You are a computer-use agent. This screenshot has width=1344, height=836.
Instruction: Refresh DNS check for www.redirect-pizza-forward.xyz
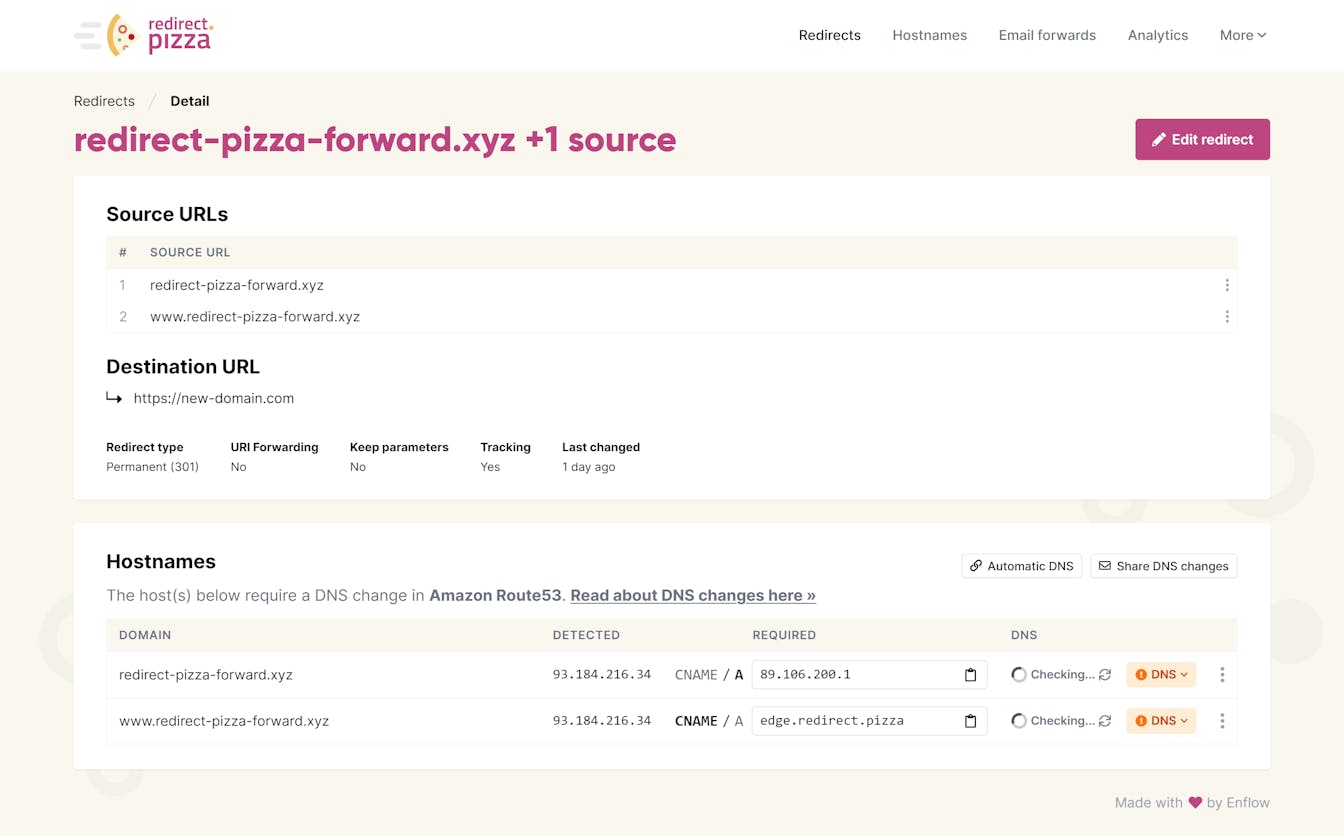pyautogui.click(x=1105, y=721)
